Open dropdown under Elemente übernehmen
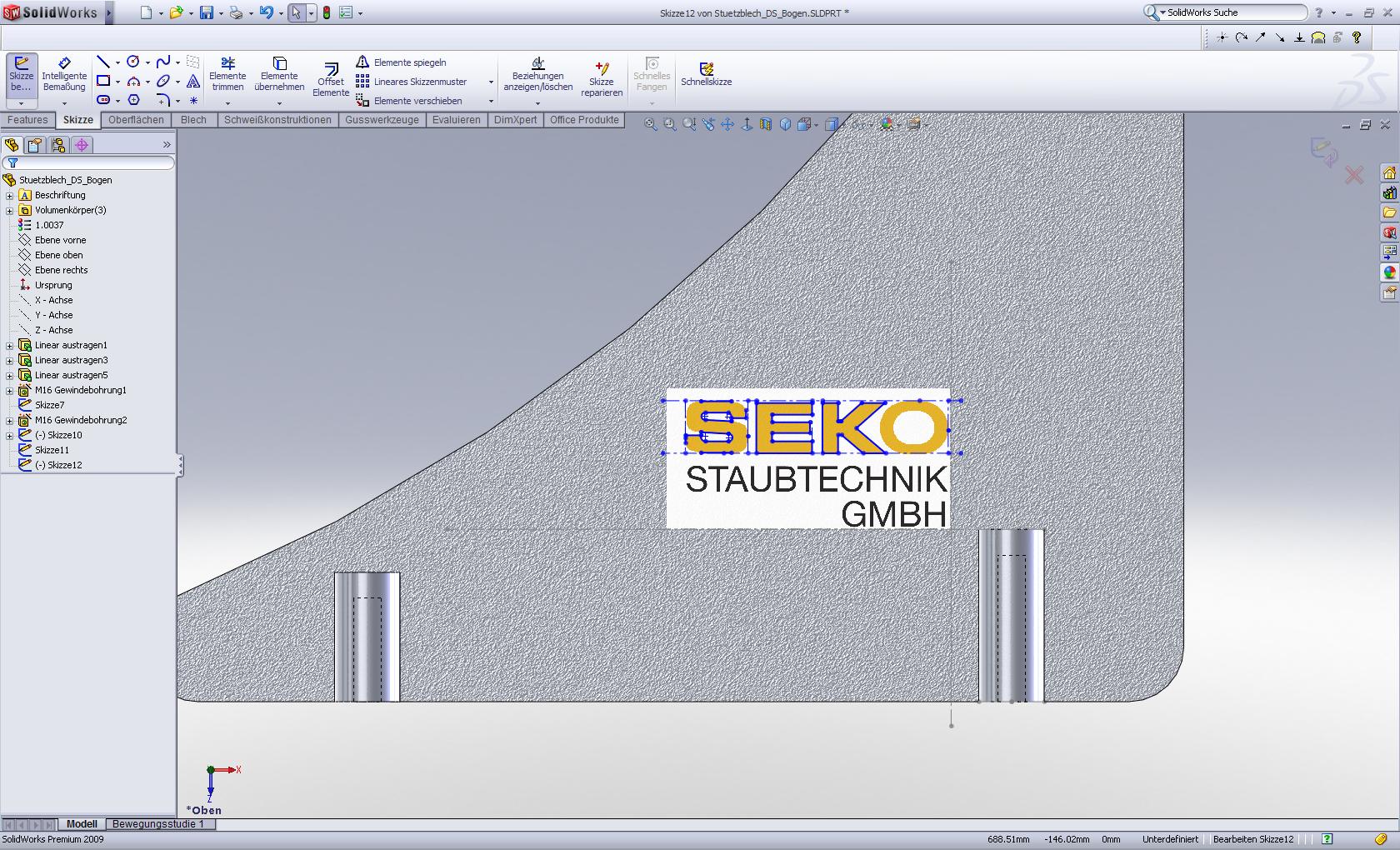 coord(279,103)
